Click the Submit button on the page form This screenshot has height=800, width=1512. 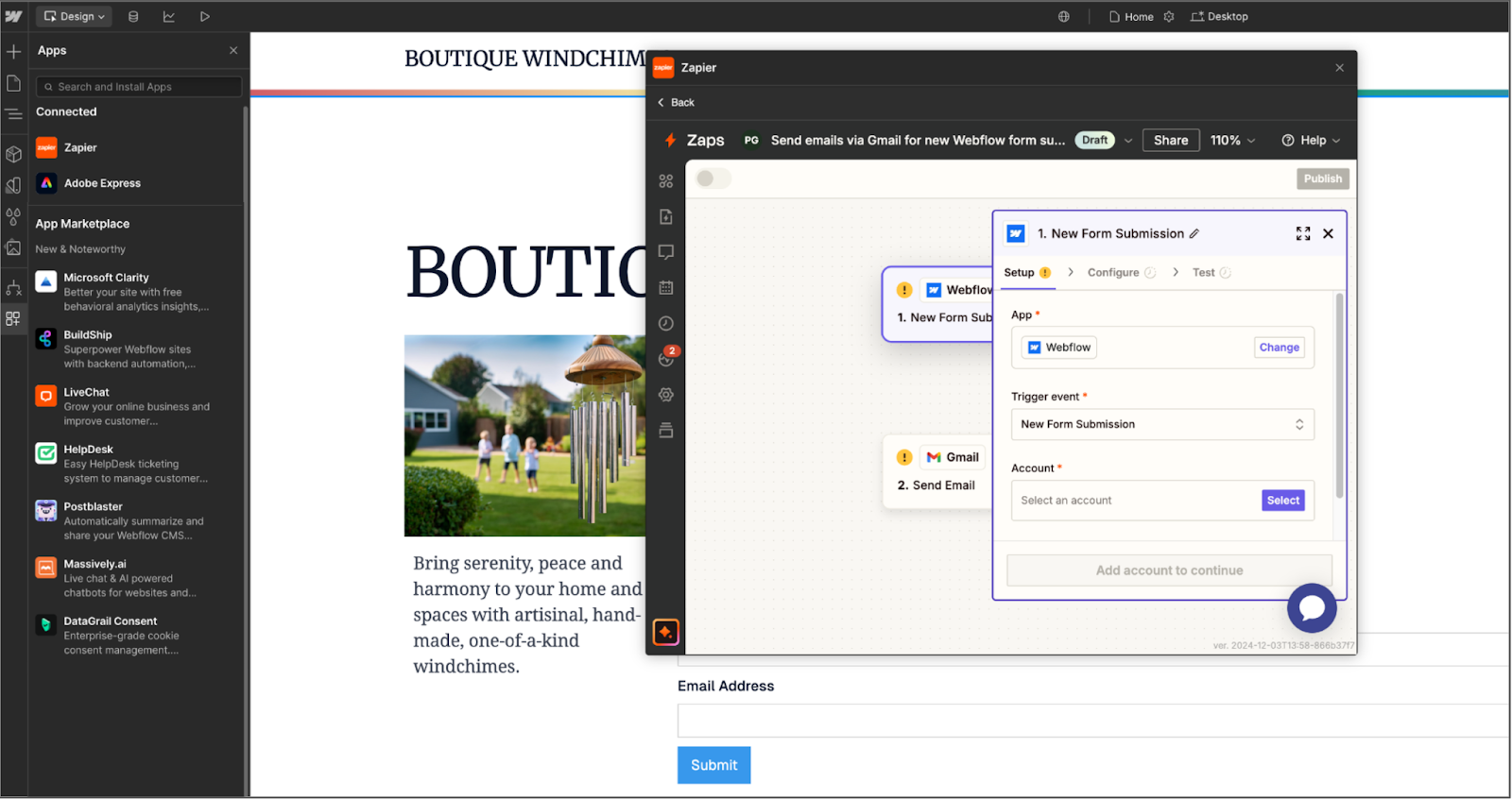click(714, 765)
